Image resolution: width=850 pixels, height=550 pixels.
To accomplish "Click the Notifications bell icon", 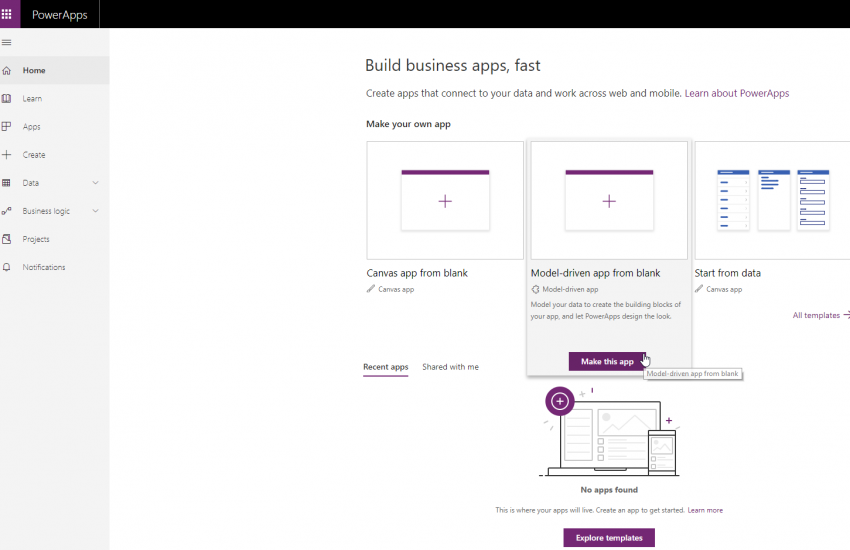I will pos(7,267).
